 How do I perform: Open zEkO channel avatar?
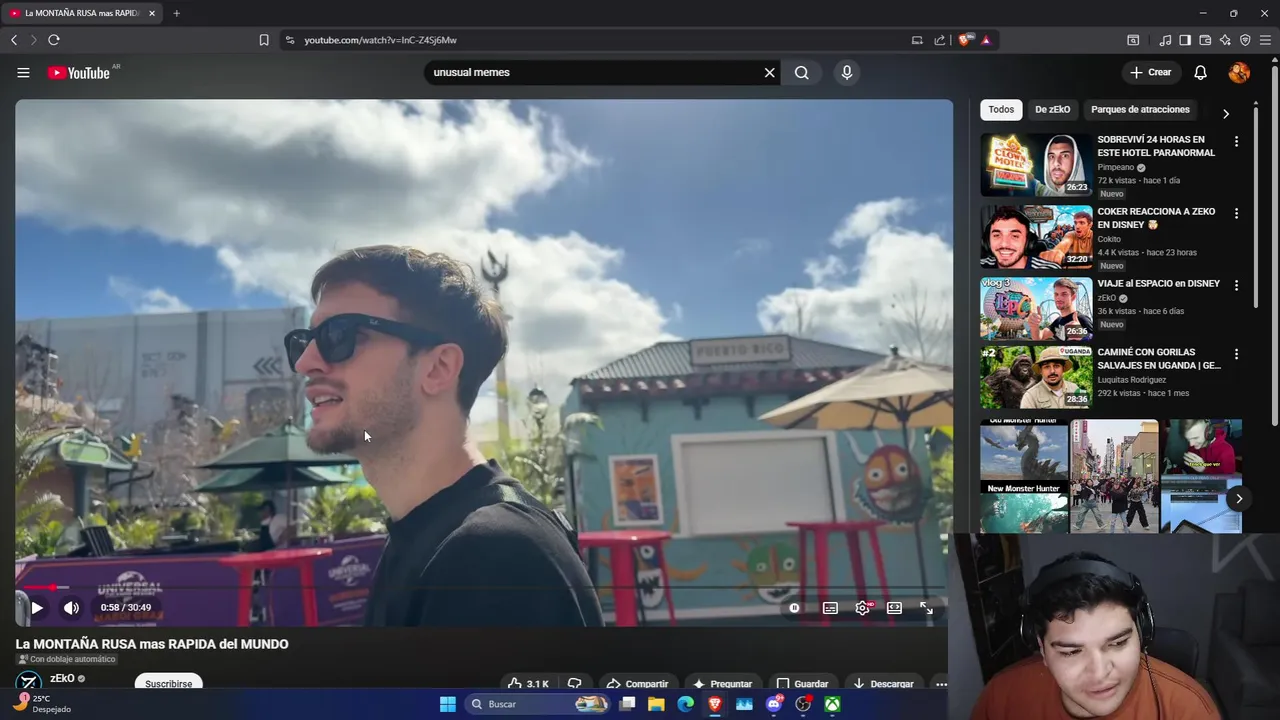point(29,682)
